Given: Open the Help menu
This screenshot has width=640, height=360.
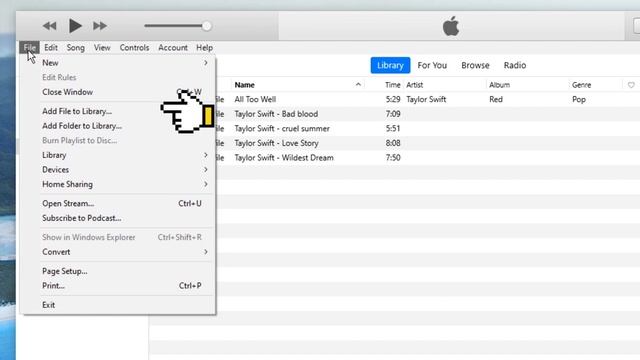Looking at the screenshot, I should pos(204,48).
